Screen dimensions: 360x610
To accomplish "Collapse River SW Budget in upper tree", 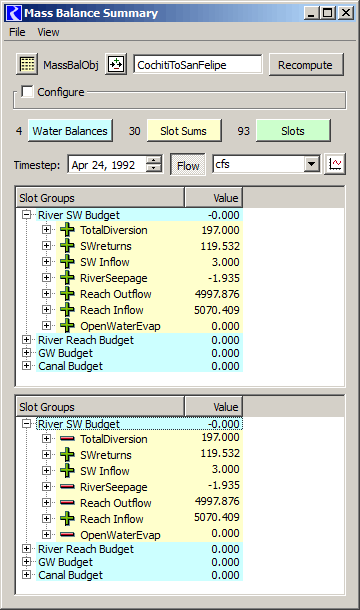I will (26, 215).
